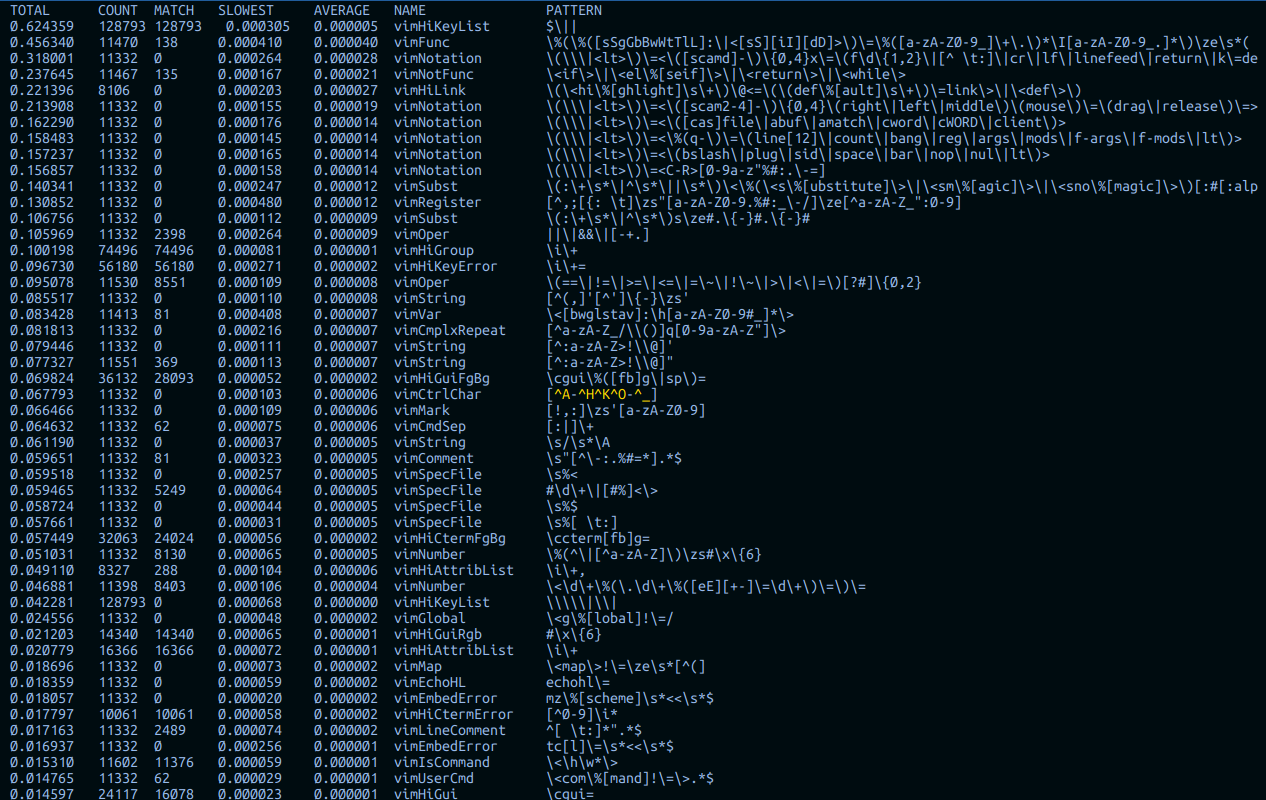Click the pattern \s/\s*\A
Screen dimensions: 1266x800
[578, 442]
